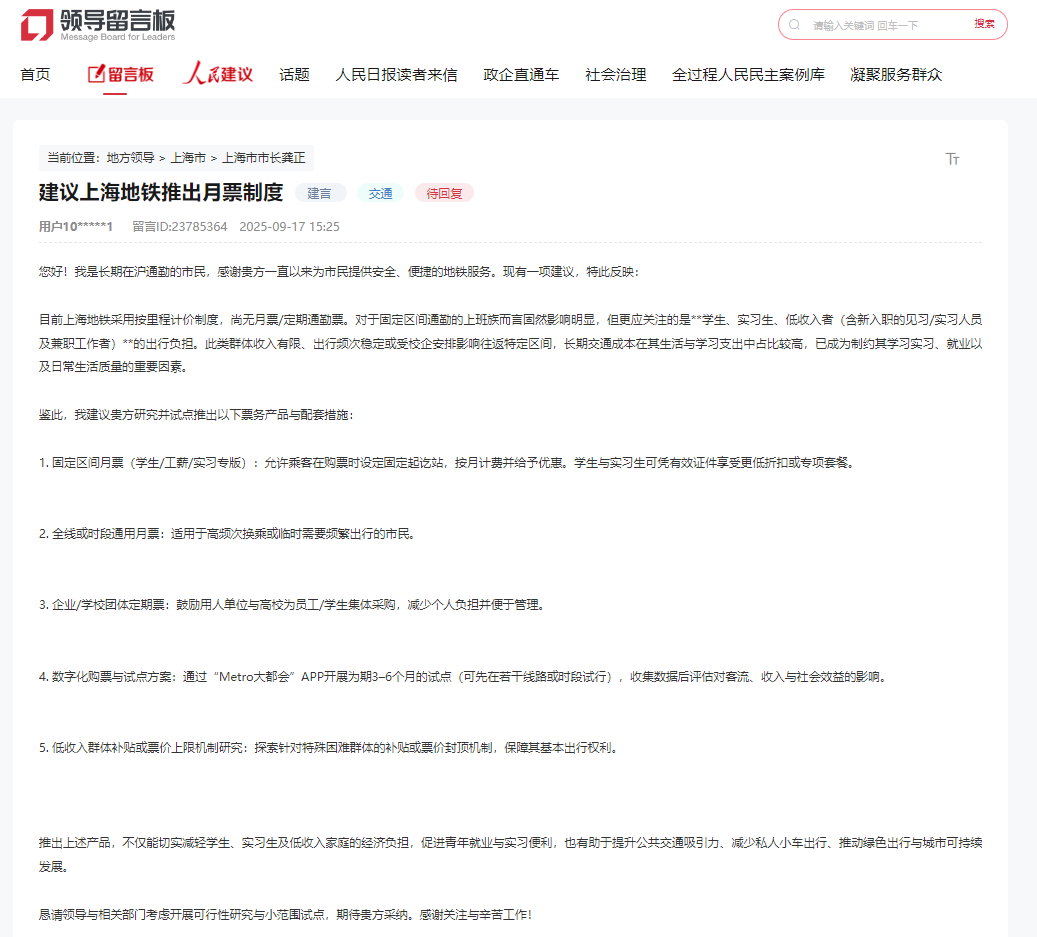Click the 待回复 status tag

[444, 193]
